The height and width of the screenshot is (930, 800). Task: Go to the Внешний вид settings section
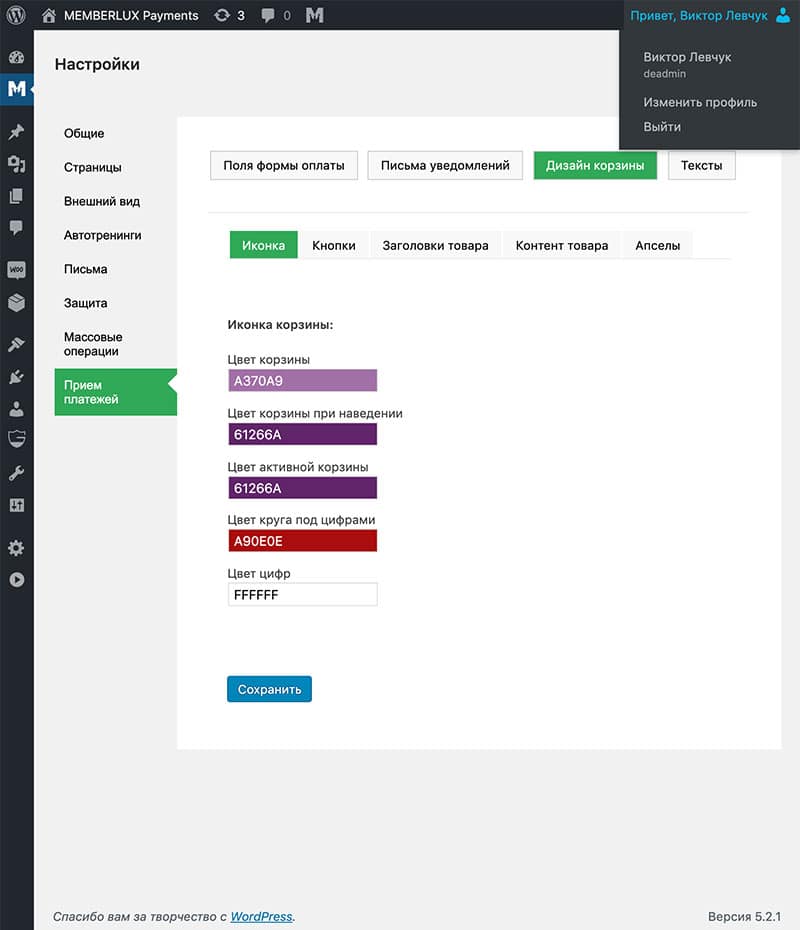tap(102, 201)
